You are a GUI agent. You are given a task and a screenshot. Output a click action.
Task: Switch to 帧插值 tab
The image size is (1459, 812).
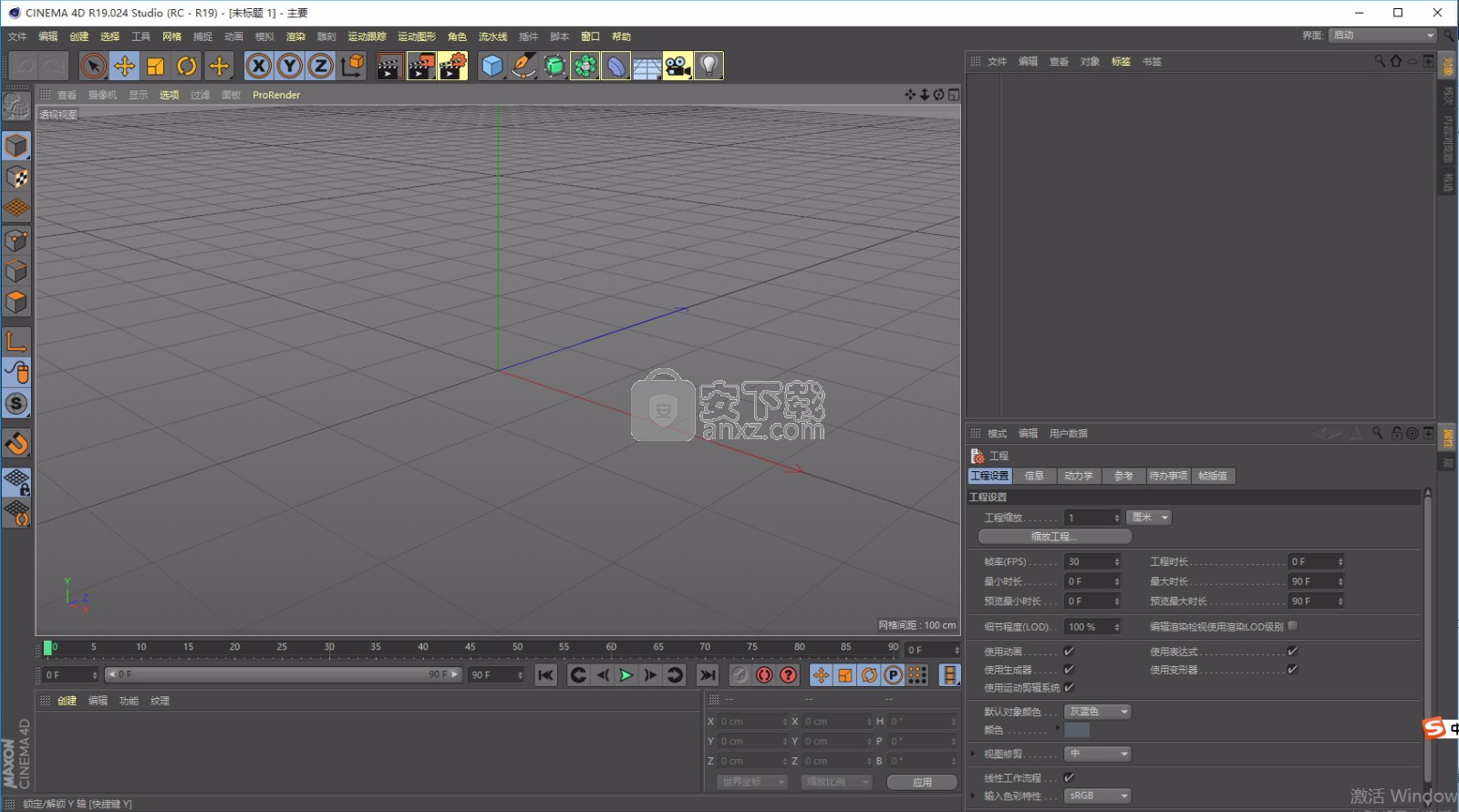pos(1213,476)
